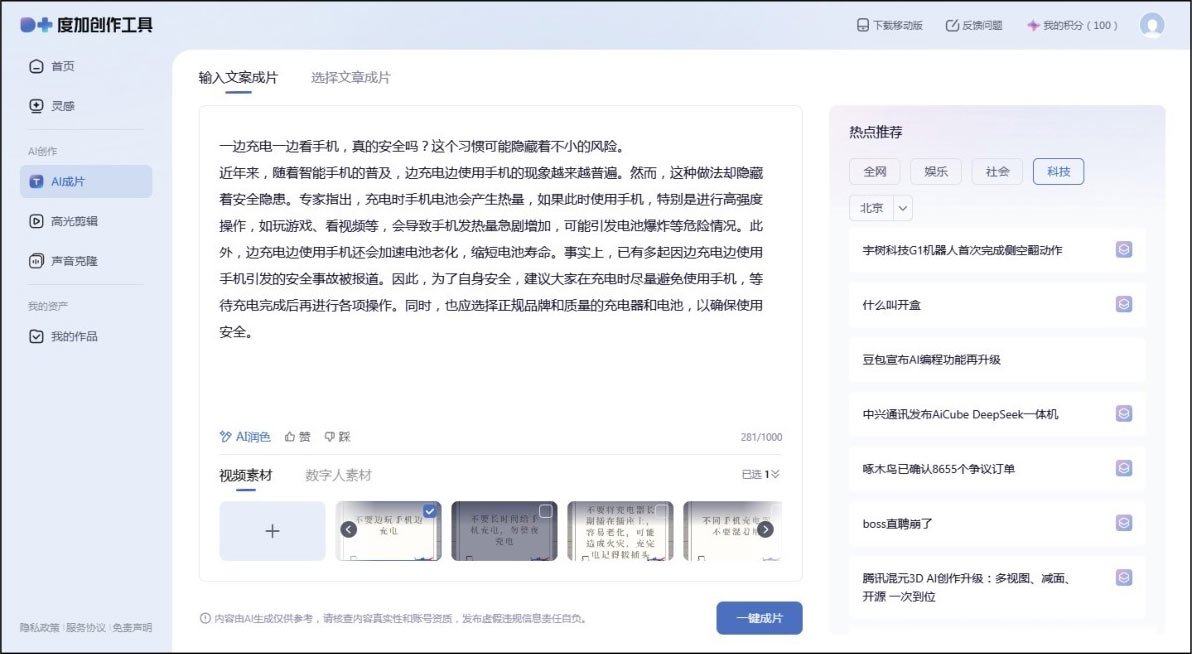The image size is (1192, 654).
Task: Click the AI润色 polish icon
Action: point(226,437)
